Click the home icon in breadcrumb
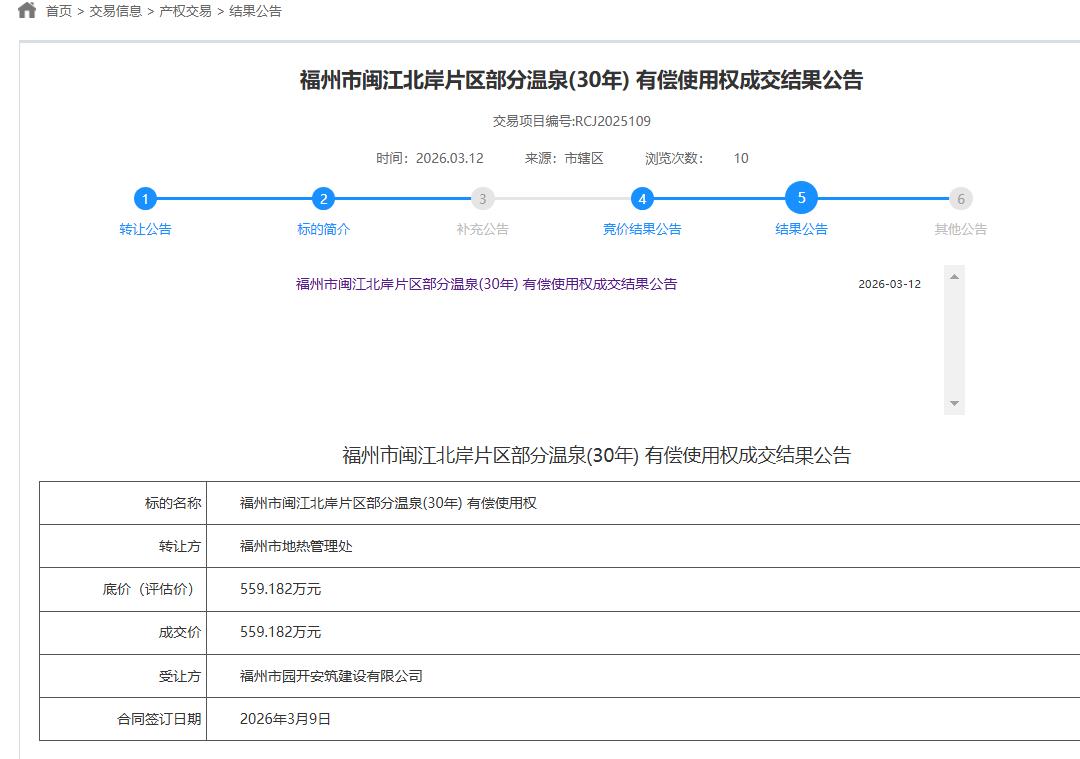This screenshot has height=759, width=1080. (x=27, y=11)
